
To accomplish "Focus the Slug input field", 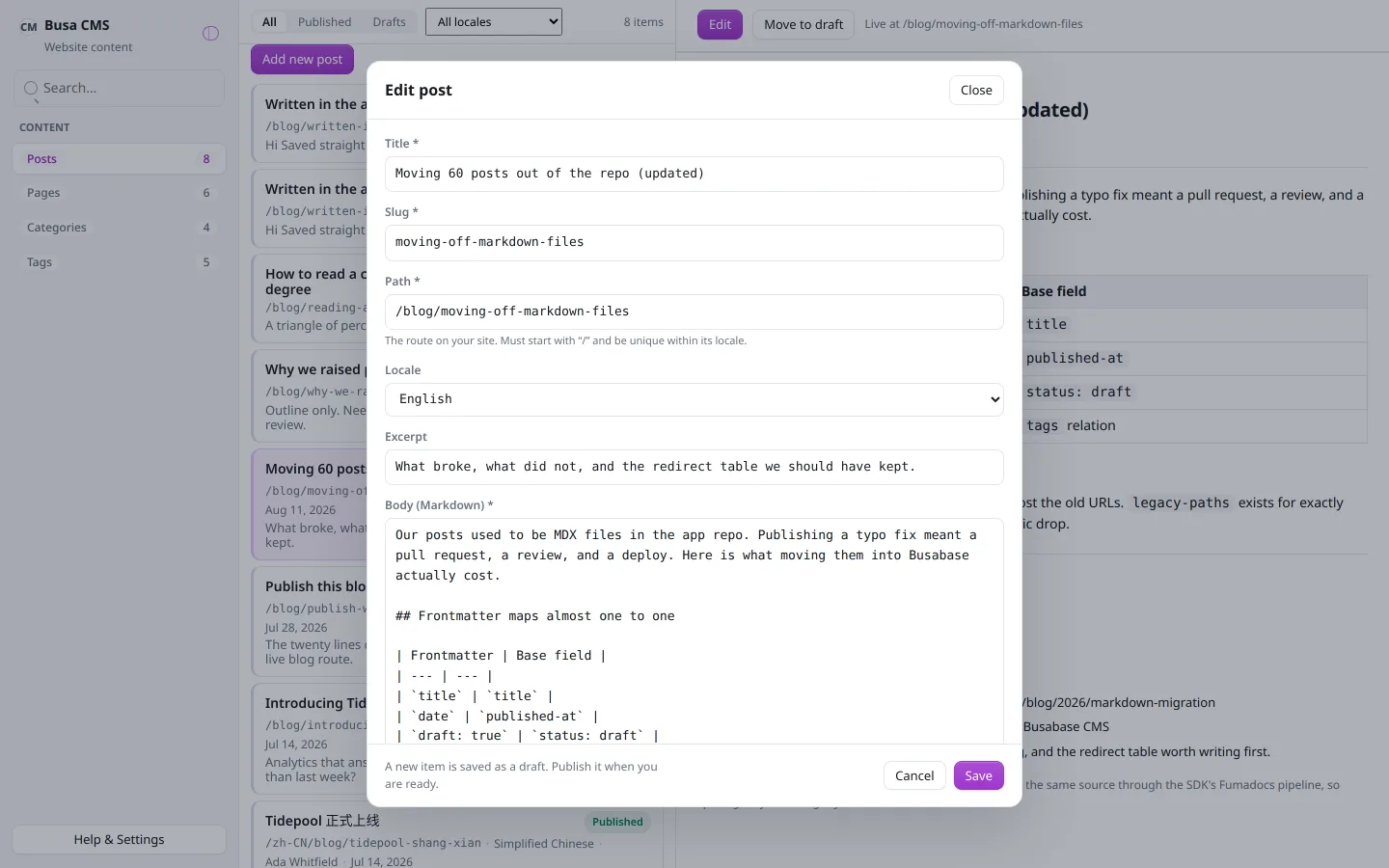I will click(694, 242).
